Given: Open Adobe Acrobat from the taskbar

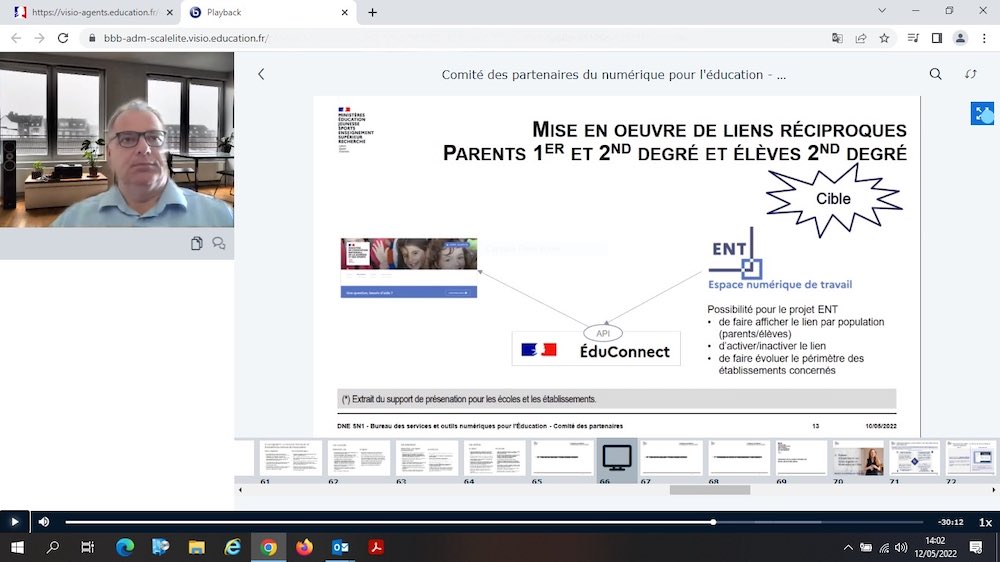Looking at the screenshot, I should (376, 547).
